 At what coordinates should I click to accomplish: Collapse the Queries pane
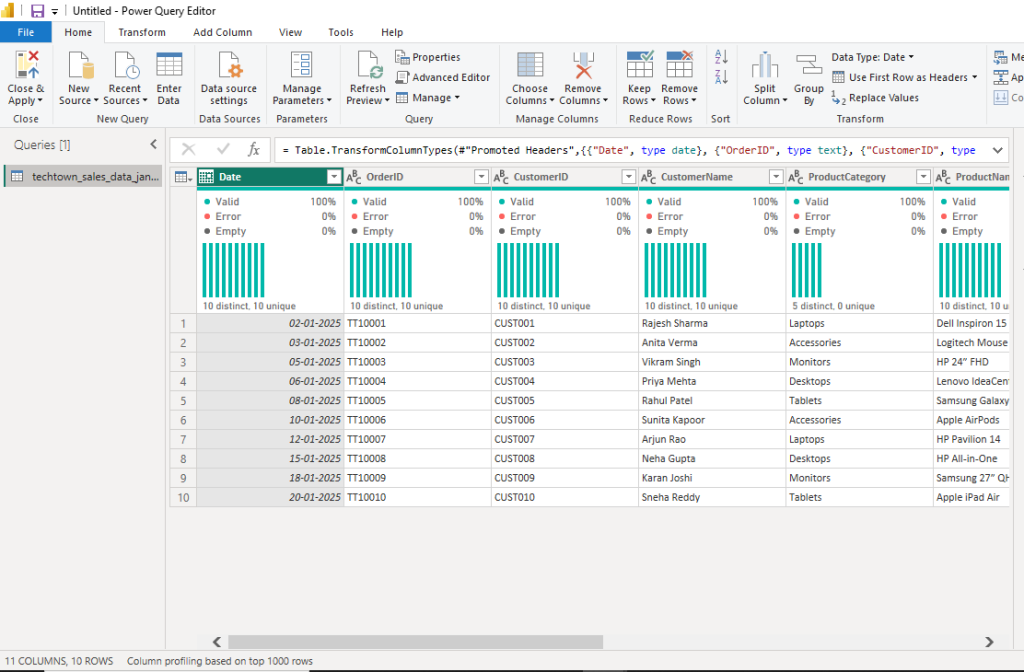(153, 145)
